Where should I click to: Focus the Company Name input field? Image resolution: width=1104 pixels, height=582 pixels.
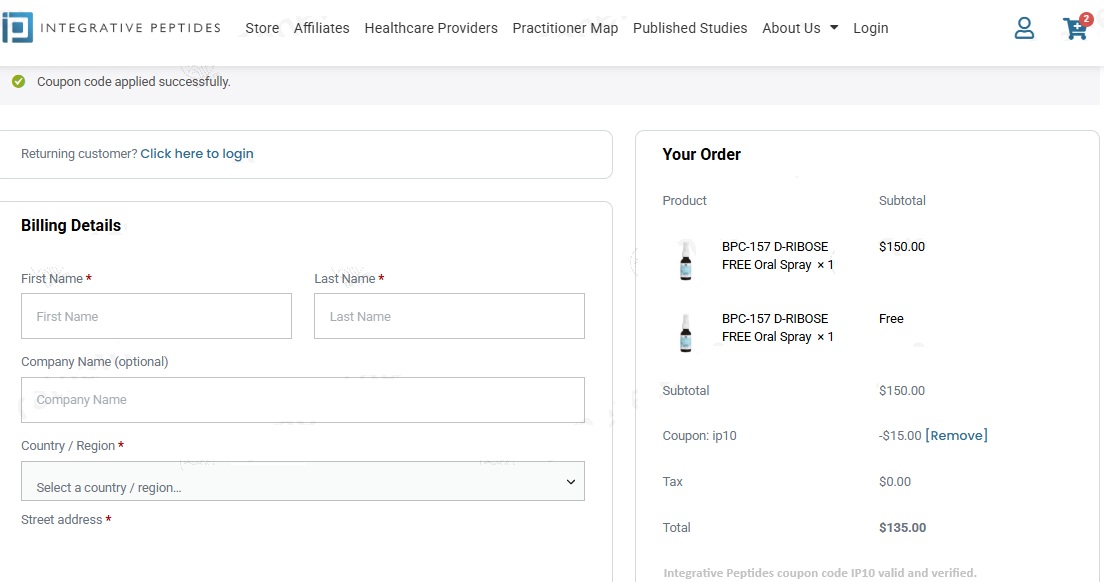pyautogui.click(x=303, y=400)
